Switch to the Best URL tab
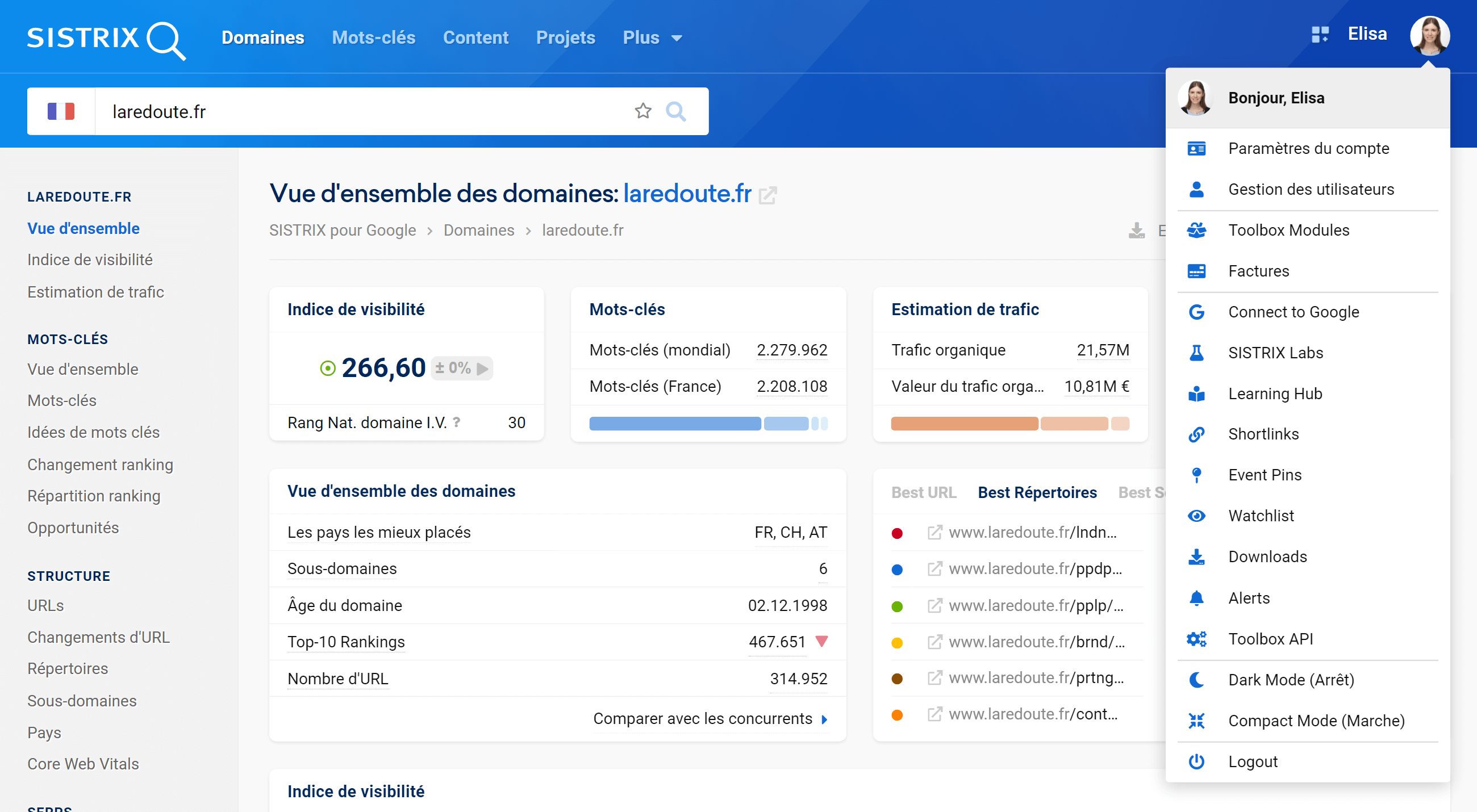The height and width of the screenshot is (812, 1477). point(923,492)
